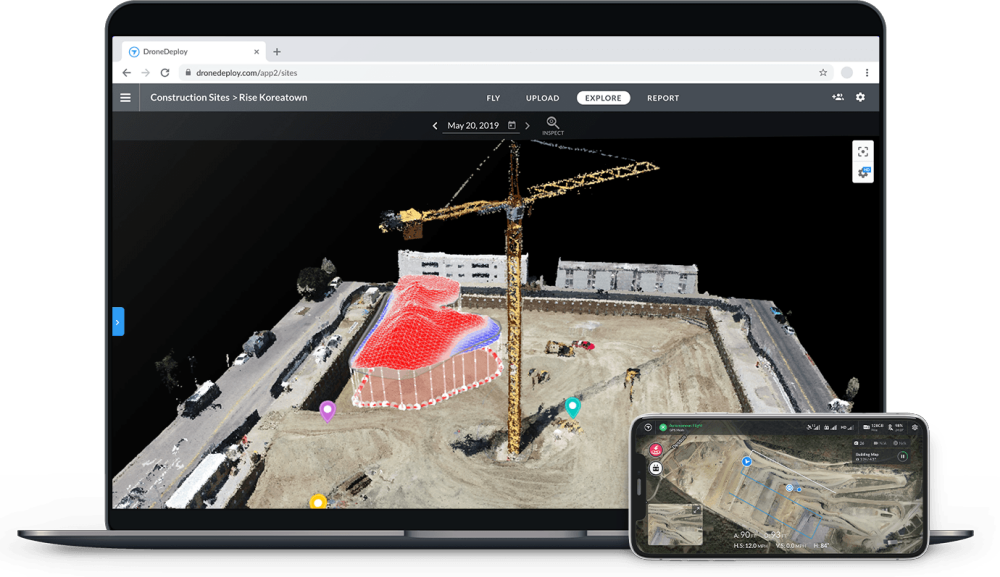The image size is (1000, 577).
Task: Switch to the Upload tab
Action: 542,98
